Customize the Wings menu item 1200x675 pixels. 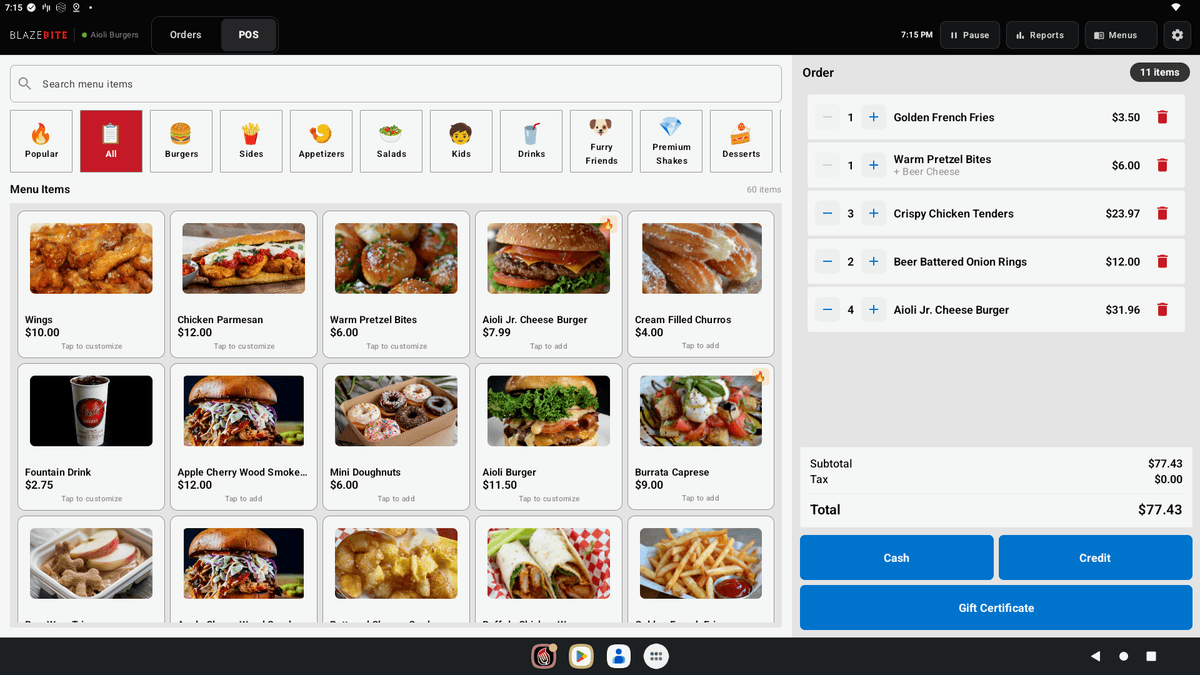tap(91, 284)
